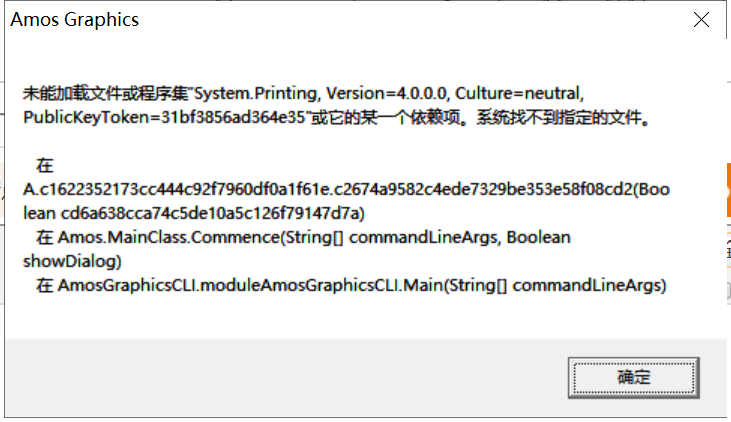
Task: Click the PublicKeyToken=31bf3856ad364e35 text
Action: point(163,117)
